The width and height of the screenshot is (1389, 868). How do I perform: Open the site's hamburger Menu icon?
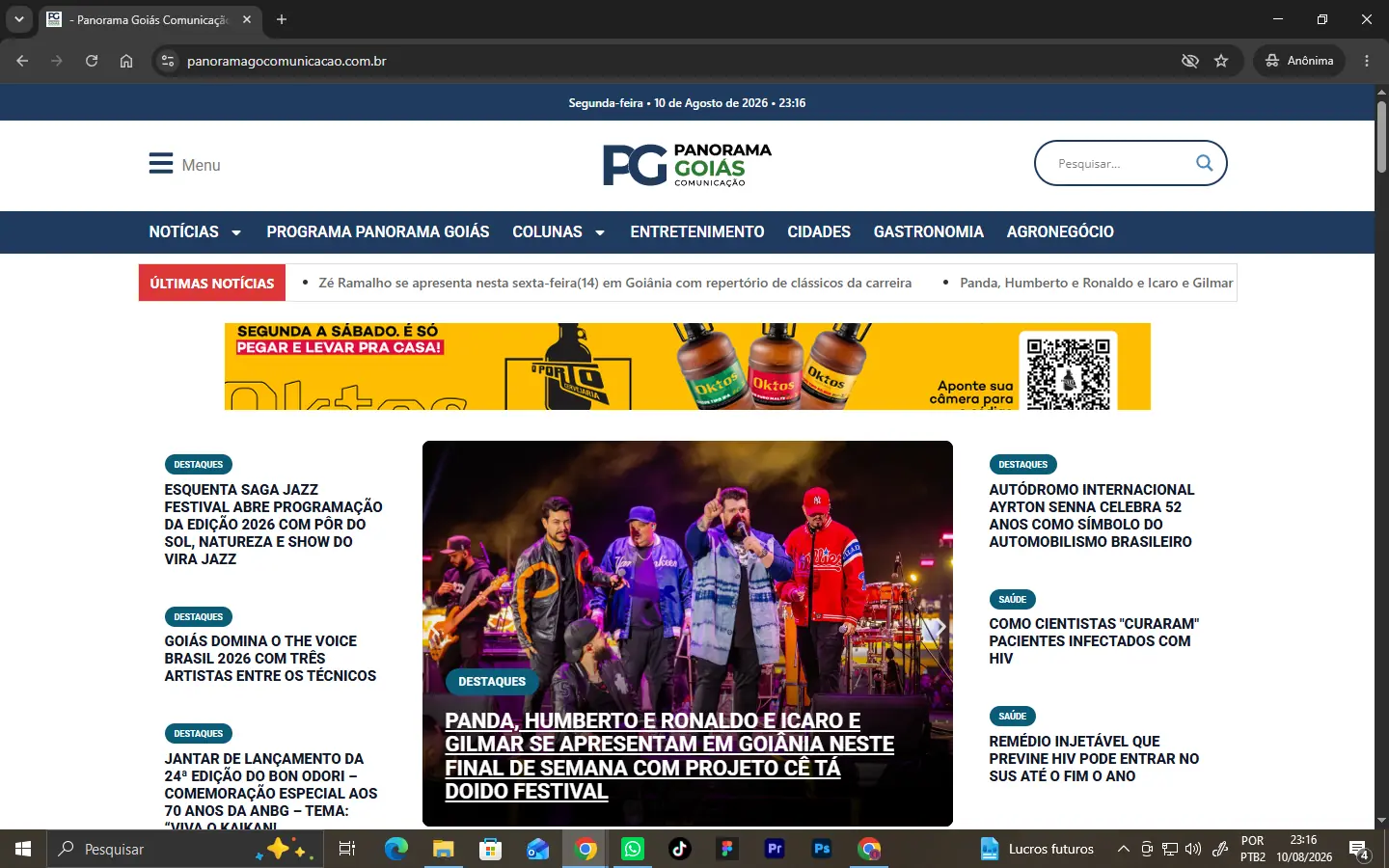(161, 164)
